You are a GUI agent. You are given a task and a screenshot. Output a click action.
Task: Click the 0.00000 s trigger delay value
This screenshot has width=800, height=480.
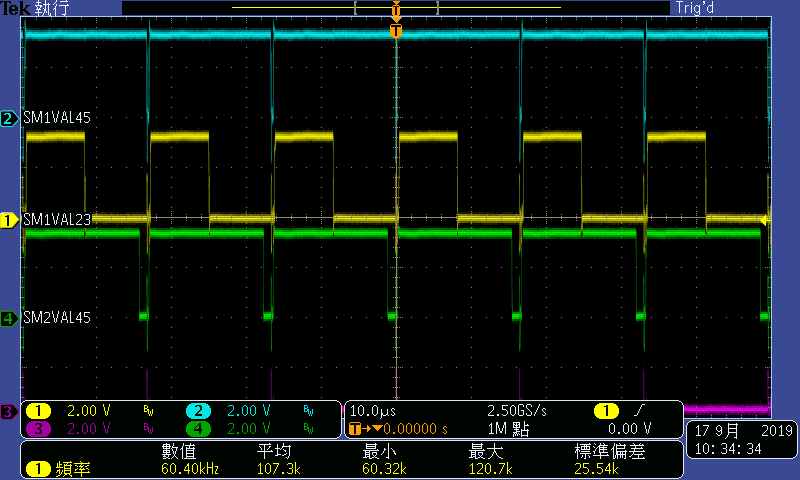415,428
